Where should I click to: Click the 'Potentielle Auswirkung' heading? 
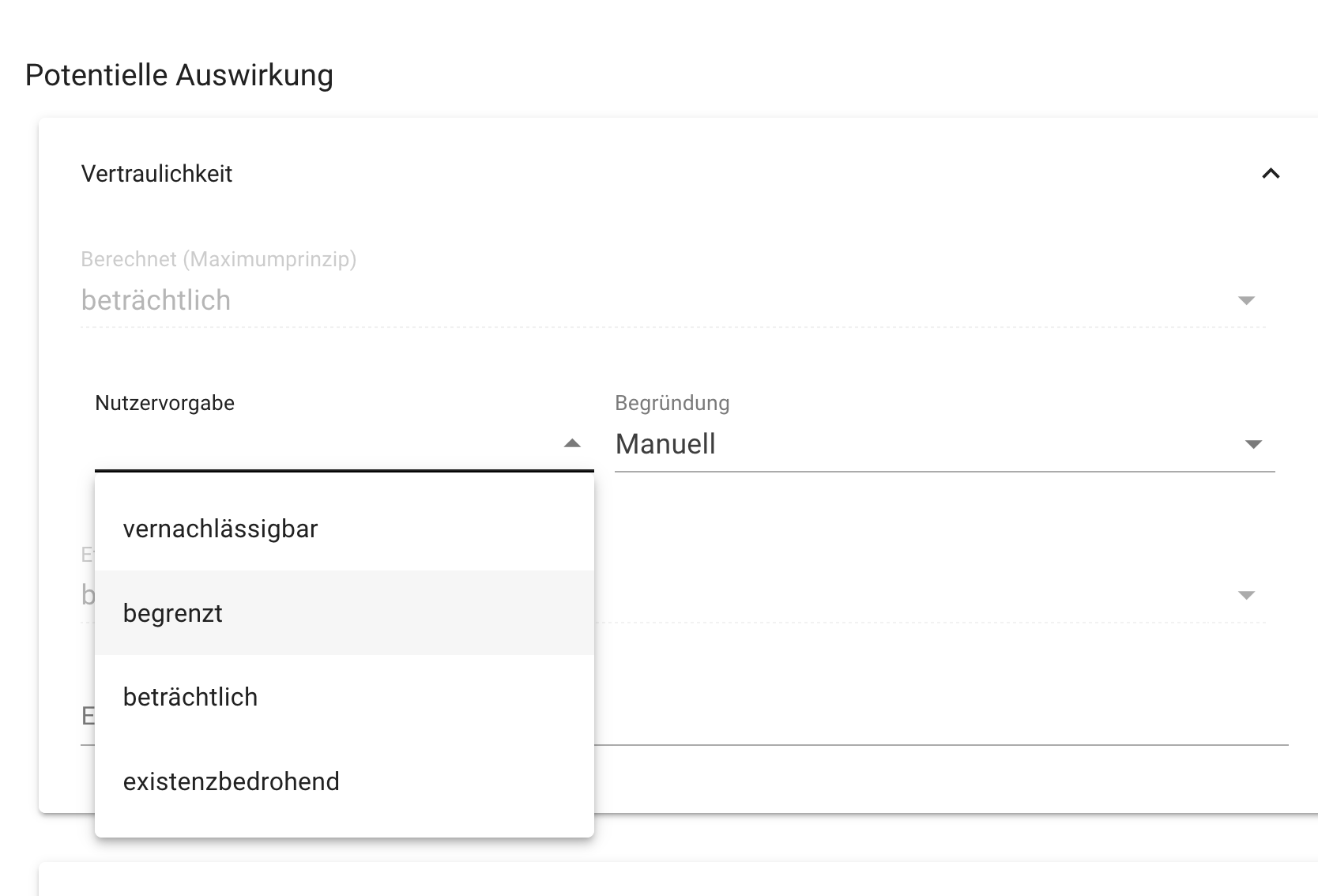click(x=179, y=76)
